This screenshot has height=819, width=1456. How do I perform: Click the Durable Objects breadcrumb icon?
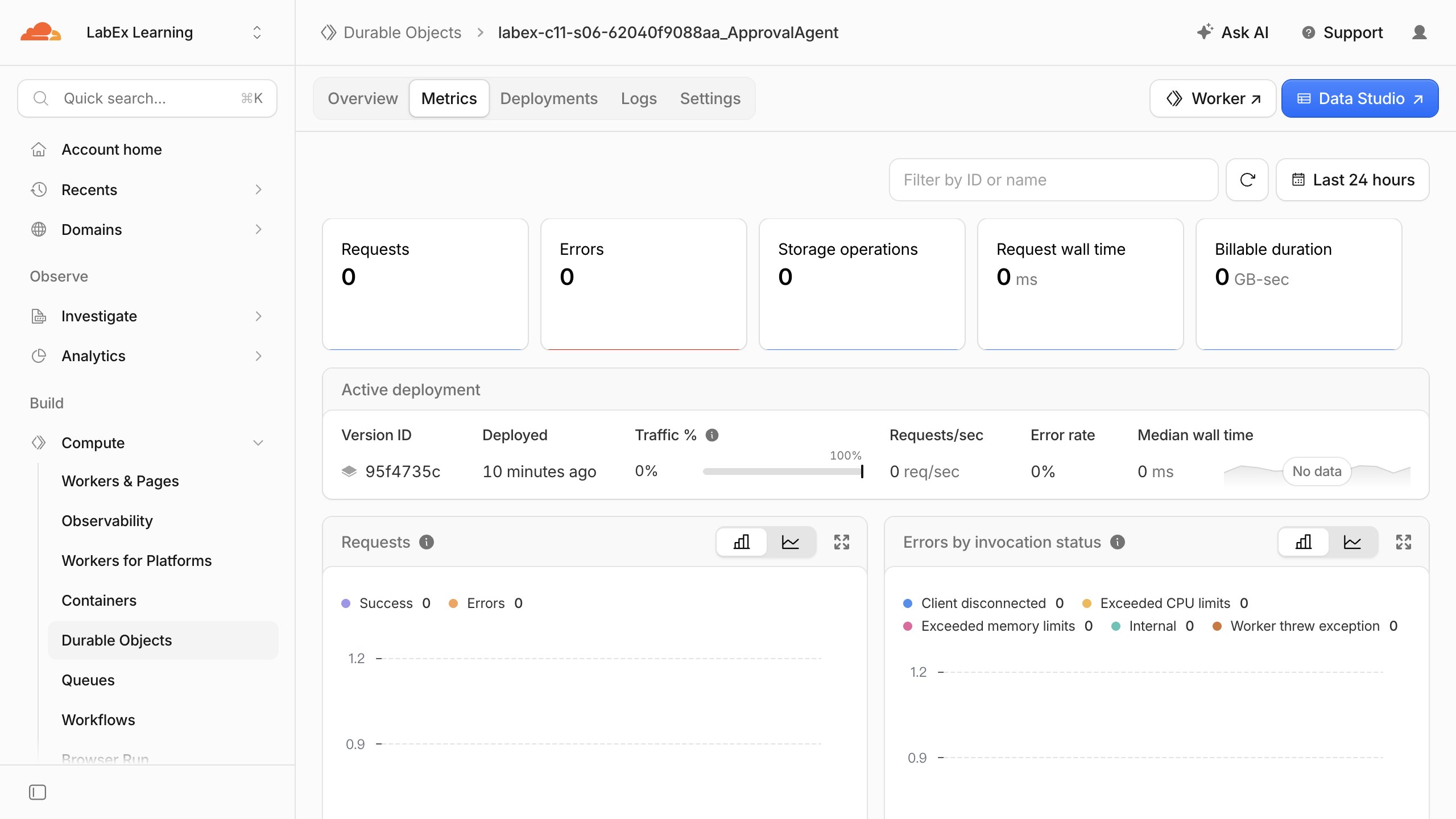[x=329, y=32]
